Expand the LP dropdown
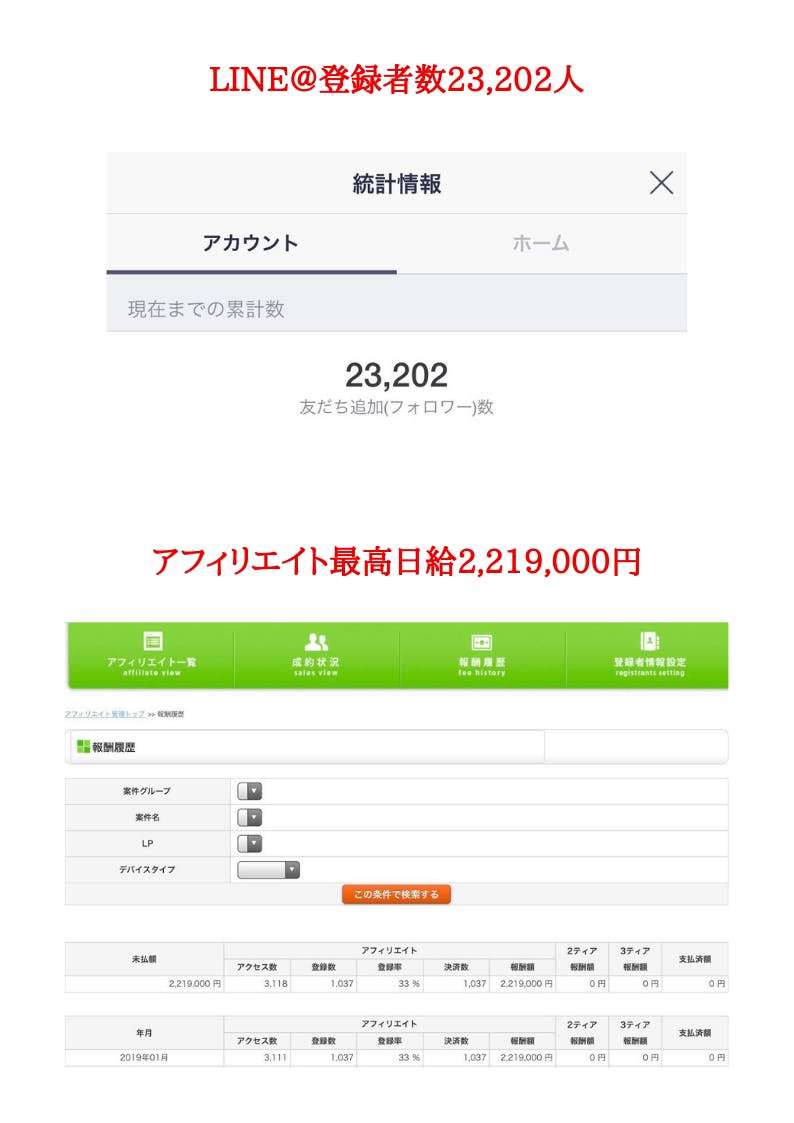This screenshot has width=794, height=1123. [x=250, y=843]
